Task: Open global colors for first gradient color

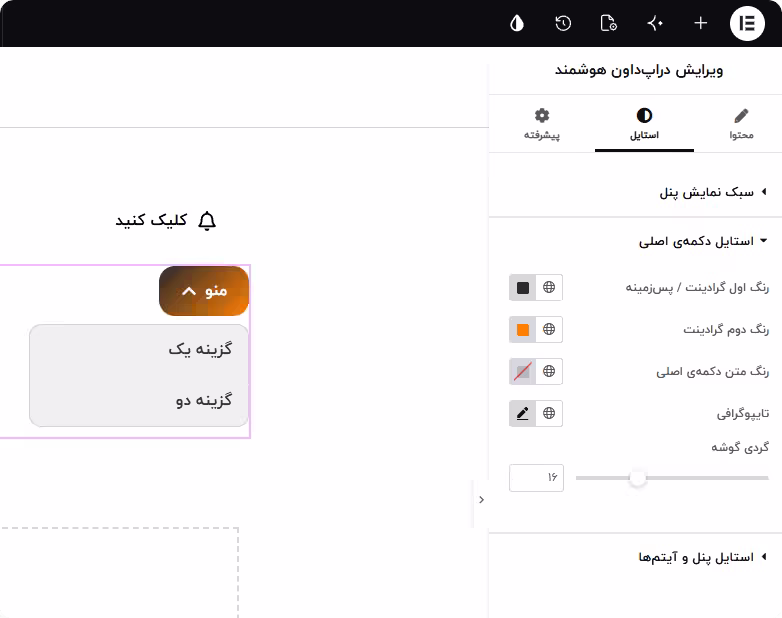Action: [549, 288]
